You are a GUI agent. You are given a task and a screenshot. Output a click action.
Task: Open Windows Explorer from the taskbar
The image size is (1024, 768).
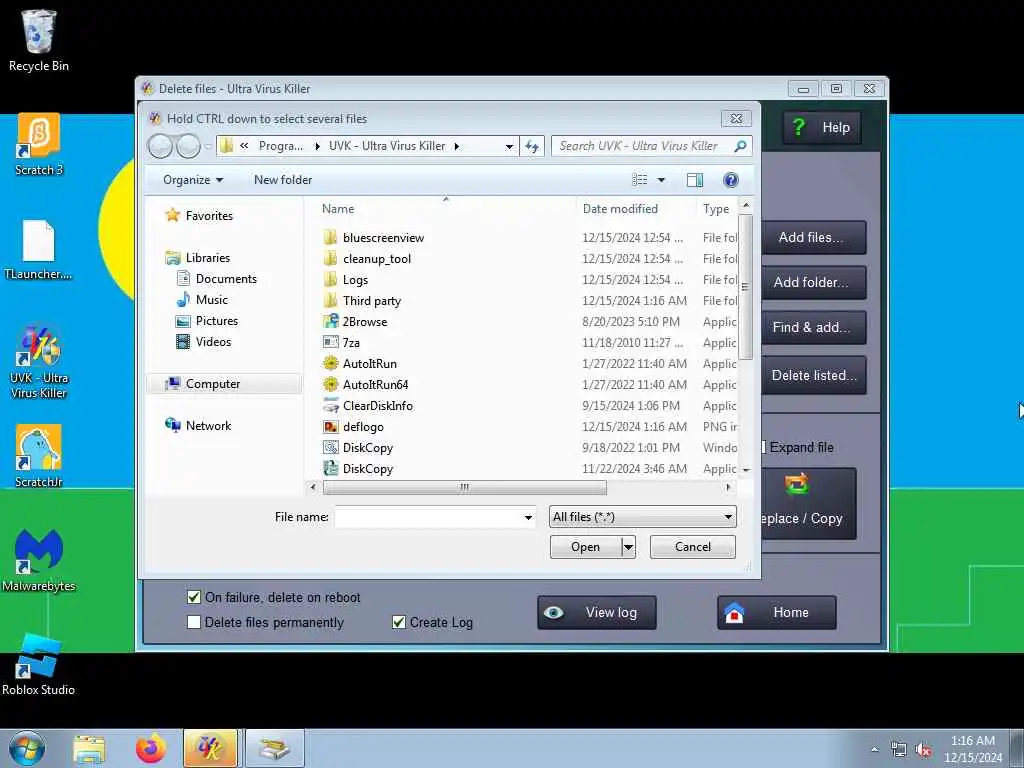[x=89, y=748]
